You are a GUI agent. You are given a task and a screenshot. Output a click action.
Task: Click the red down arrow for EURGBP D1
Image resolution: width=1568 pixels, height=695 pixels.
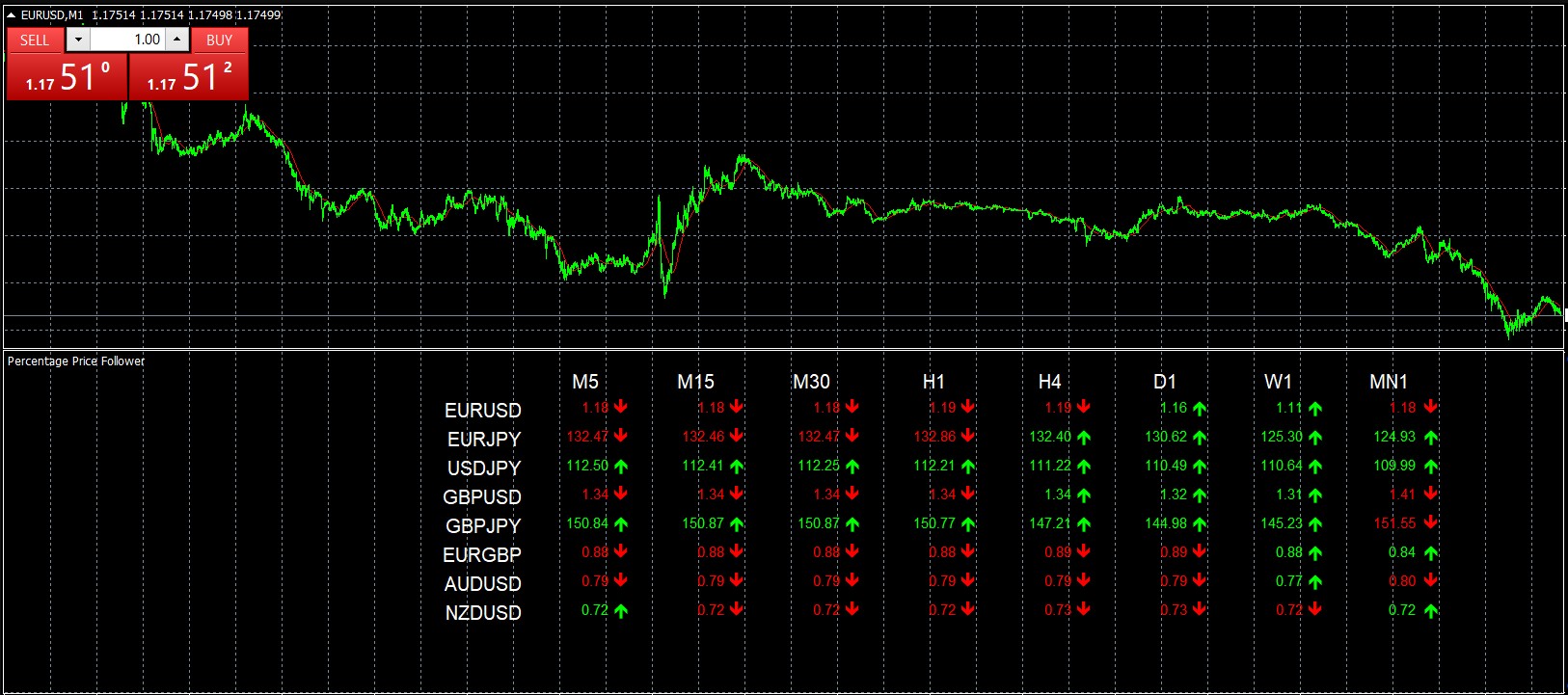[1200, 552]
